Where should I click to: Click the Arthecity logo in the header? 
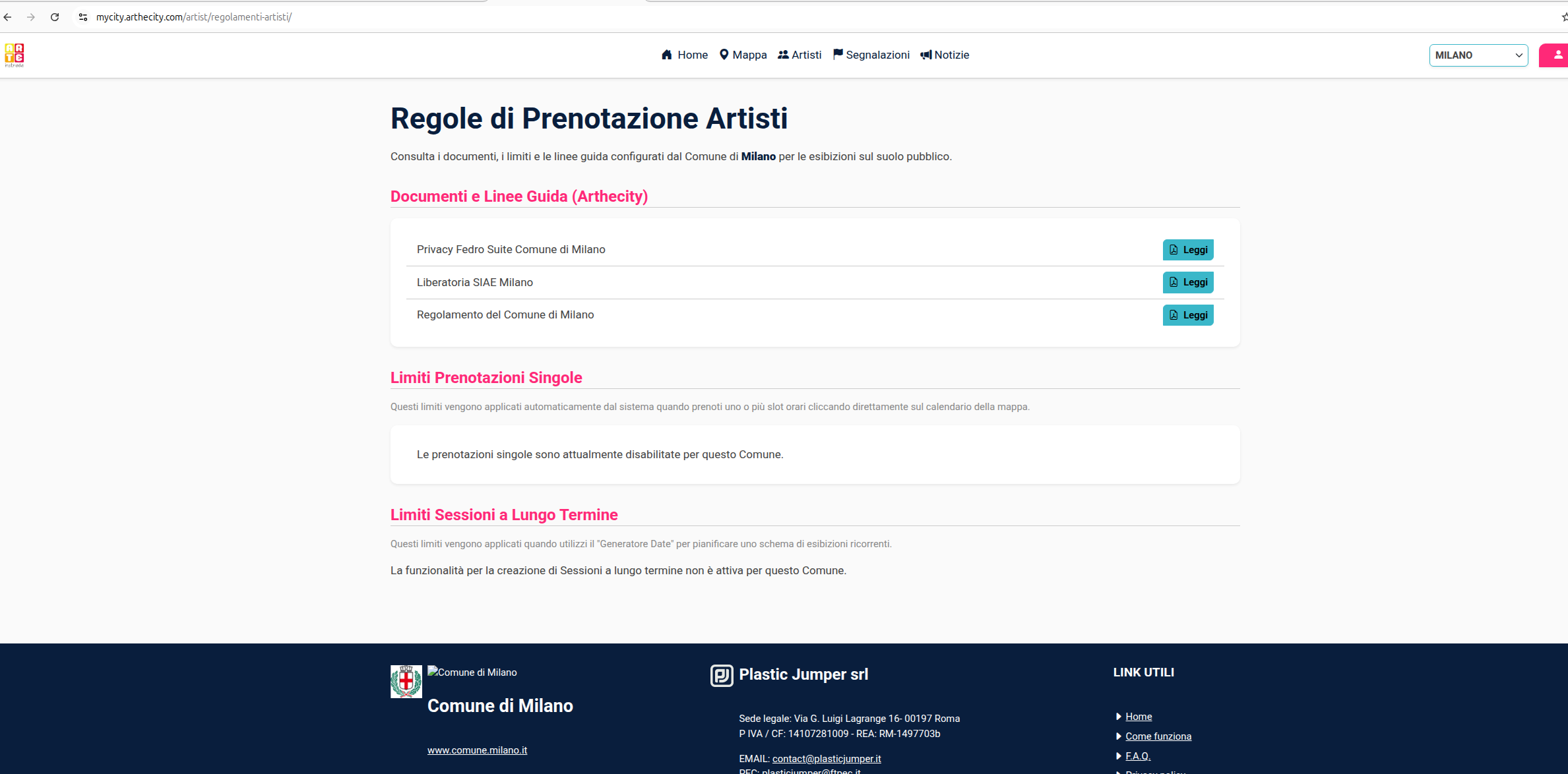(15, 55)
